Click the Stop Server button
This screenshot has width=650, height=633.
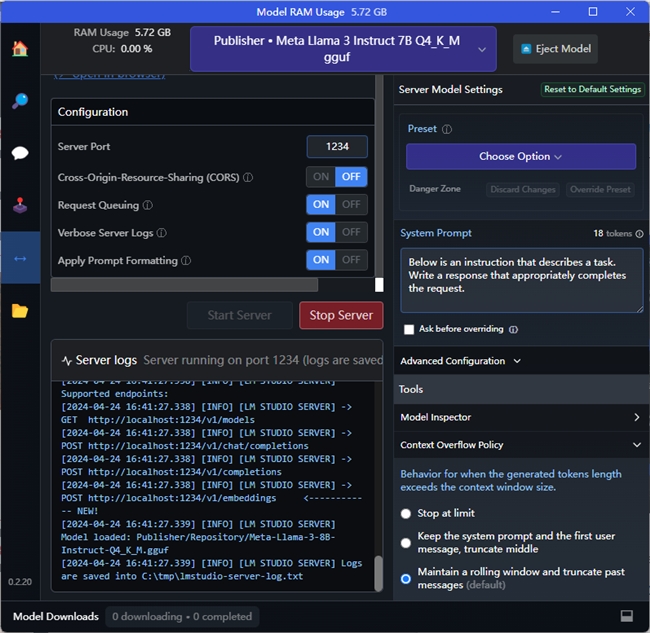click(x=341, y=315)
